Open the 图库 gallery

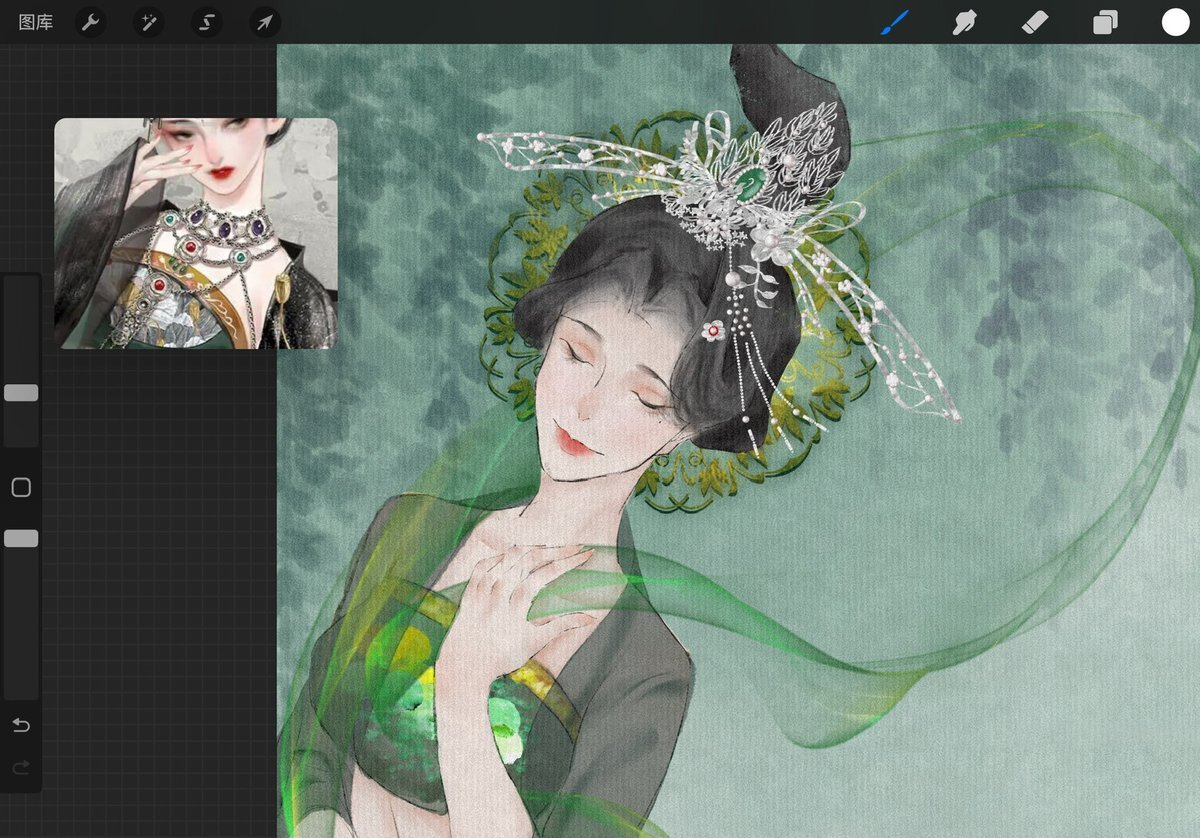(36, 22)
